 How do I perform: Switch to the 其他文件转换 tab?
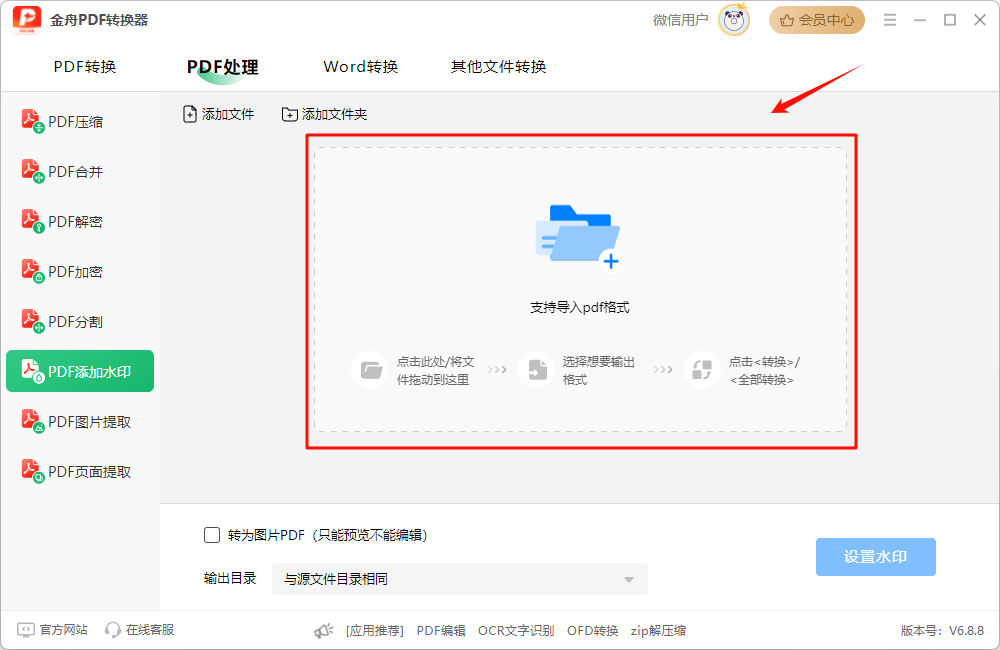click(498, 67)
